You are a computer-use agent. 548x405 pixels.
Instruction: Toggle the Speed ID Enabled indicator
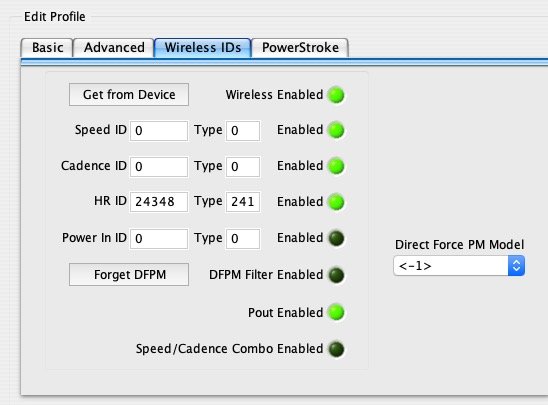tap(336, 130)
